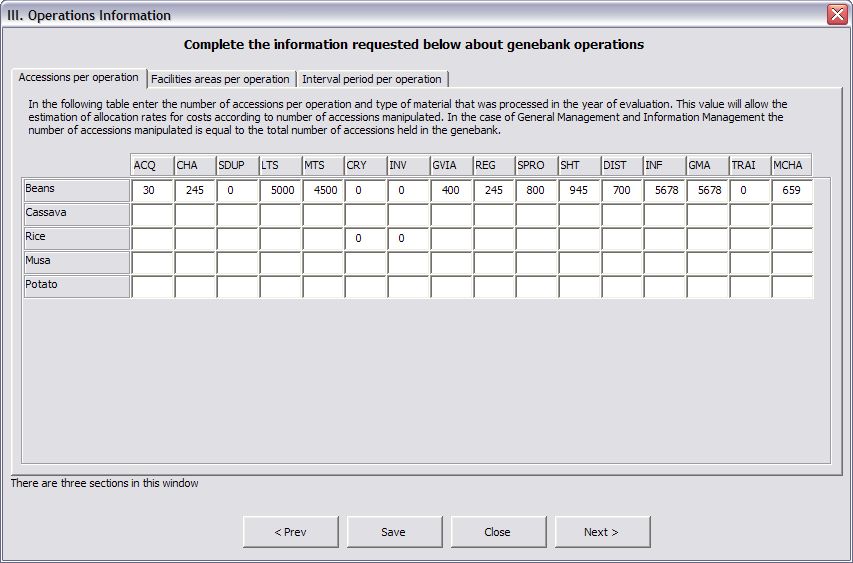Image resolution: width=853 pixels, height=563 pixels.
Task: Open the Interval period per operation tab
Action: (372, 79)
